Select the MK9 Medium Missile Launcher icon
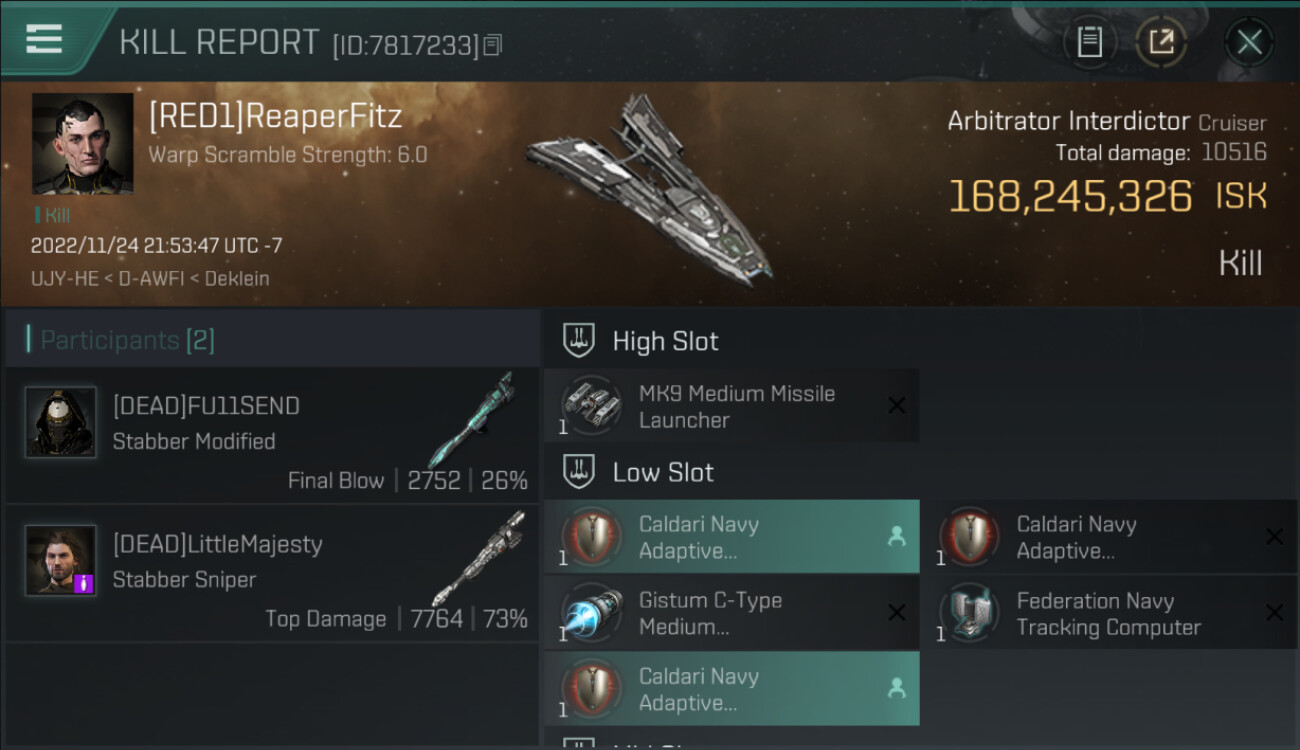The width and height of the screenshot is (1300, 750). tap(590, 406)
